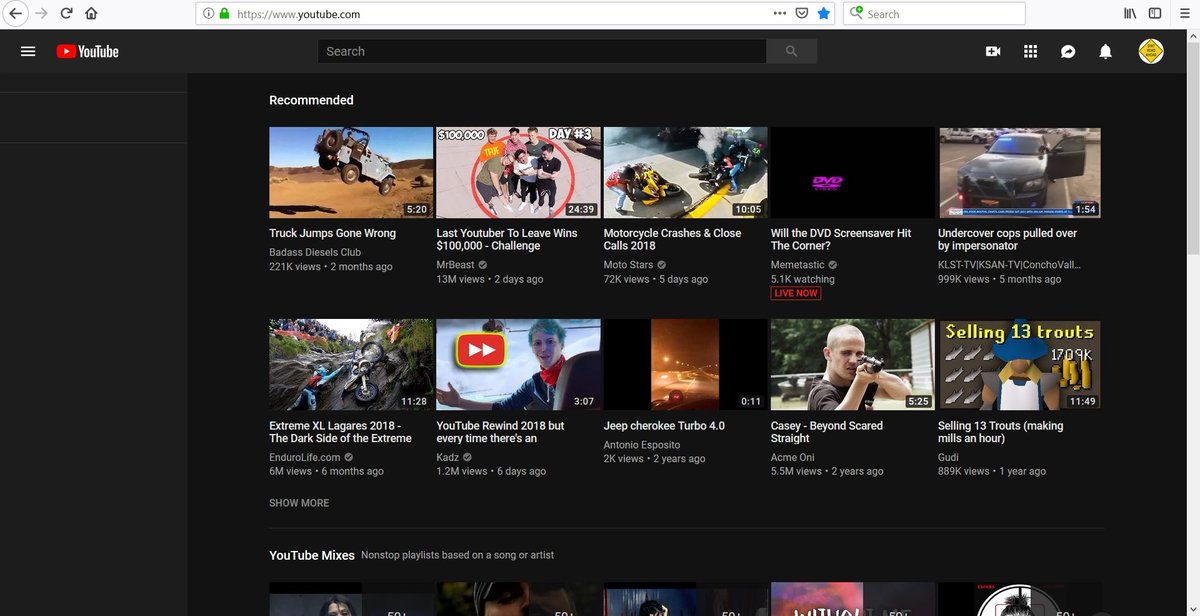Screen dimensions: 1200x616
Task: Open Undercover cops video thumbnail
Action: tap(1019, 172)
